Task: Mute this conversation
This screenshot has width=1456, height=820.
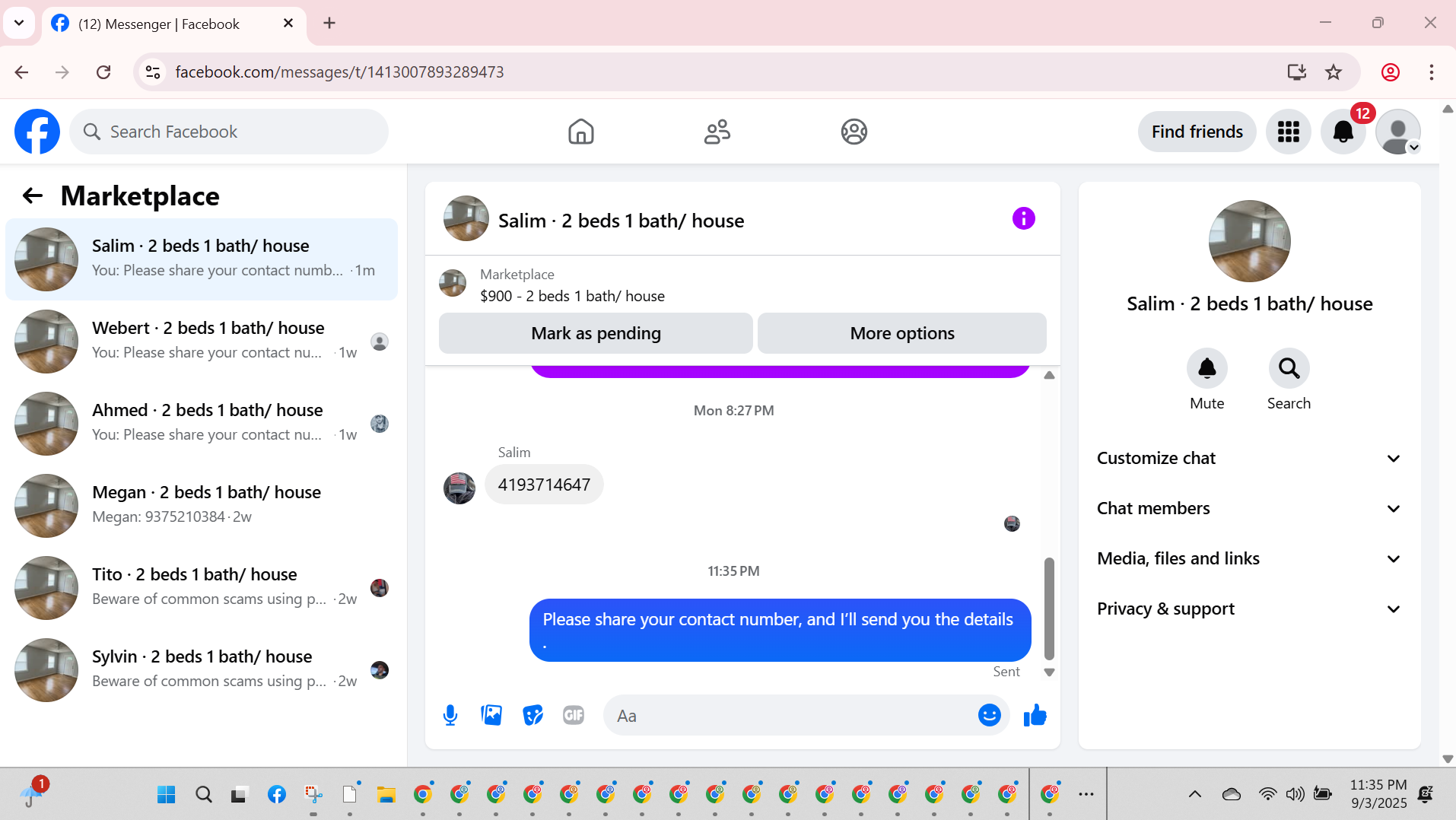Action: (1206, 368)
